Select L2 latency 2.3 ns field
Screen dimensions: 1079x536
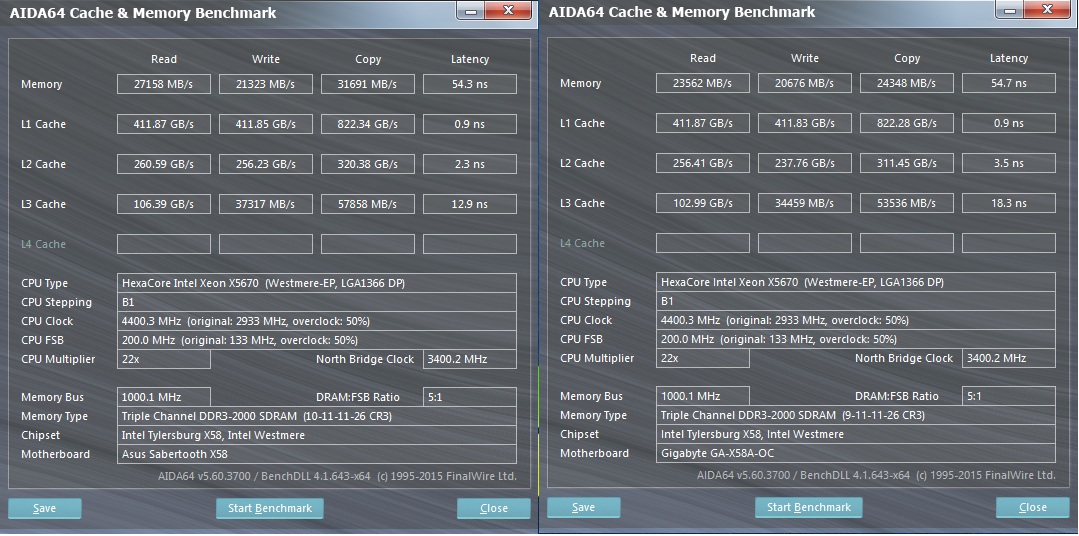[x=469, y=164]
